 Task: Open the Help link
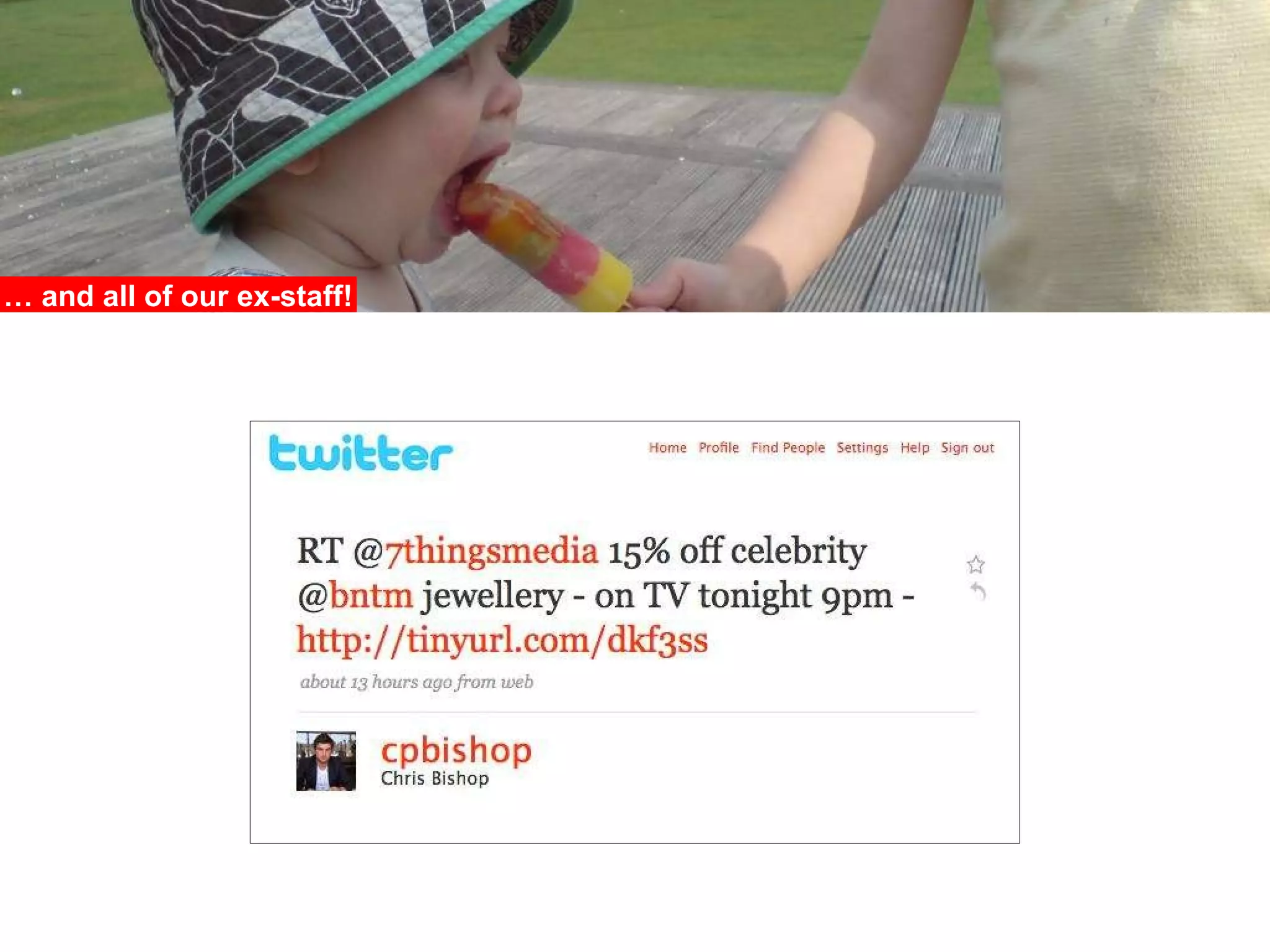click(915, 447)
